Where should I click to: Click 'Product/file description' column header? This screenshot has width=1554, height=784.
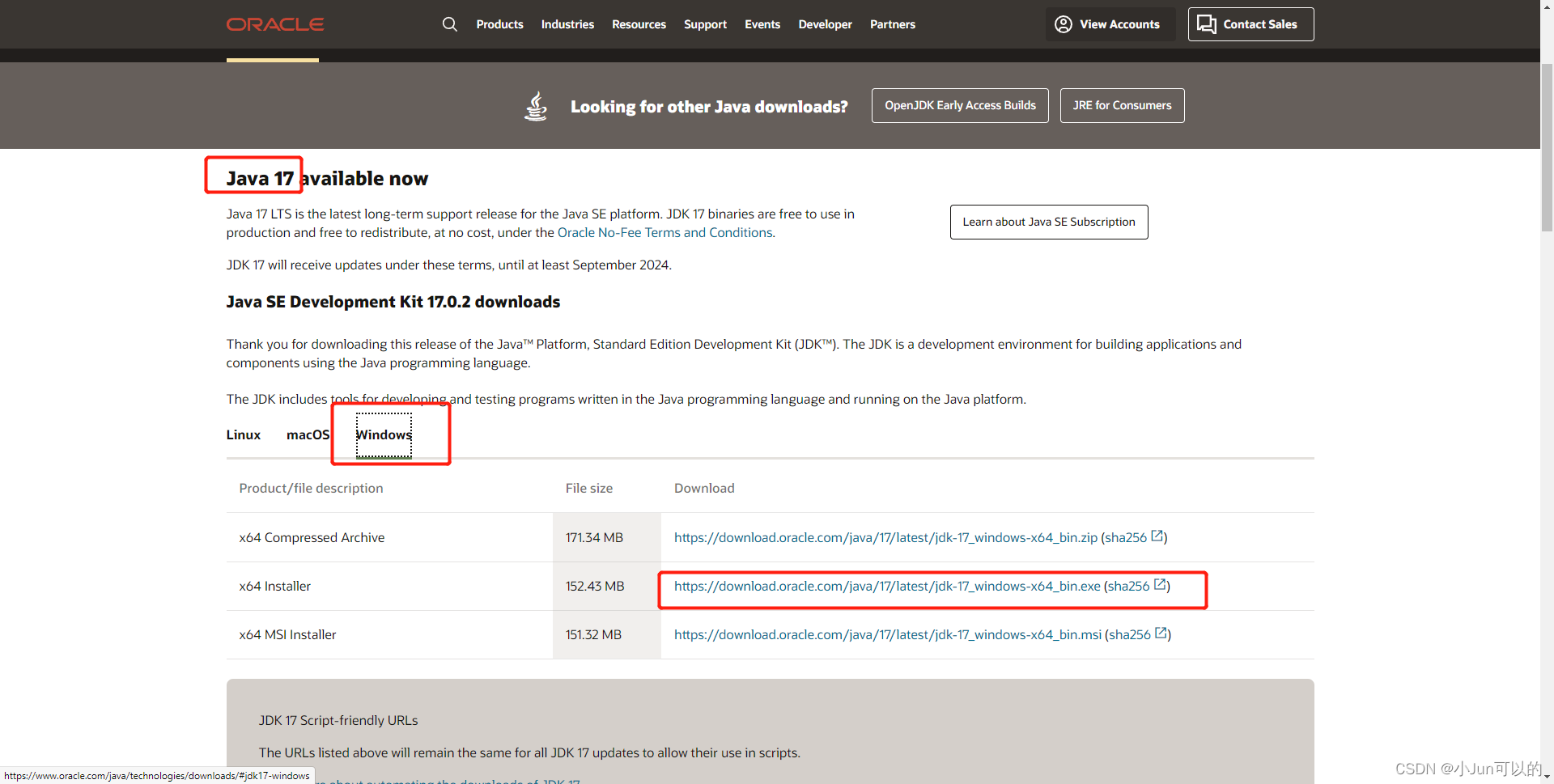311,488
